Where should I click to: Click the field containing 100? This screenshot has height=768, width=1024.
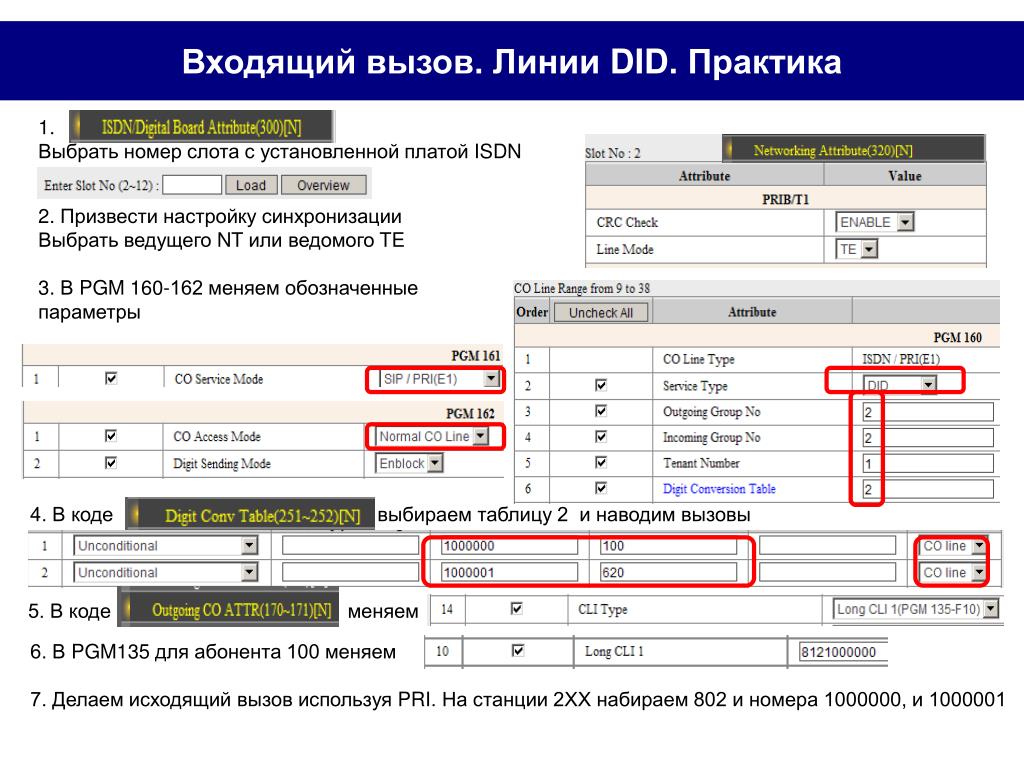668,546
